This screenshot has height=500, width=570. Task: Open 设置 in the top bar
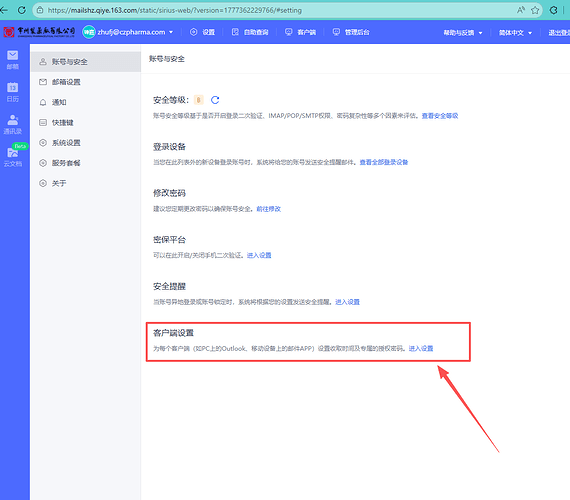click(x=202, y=32)
